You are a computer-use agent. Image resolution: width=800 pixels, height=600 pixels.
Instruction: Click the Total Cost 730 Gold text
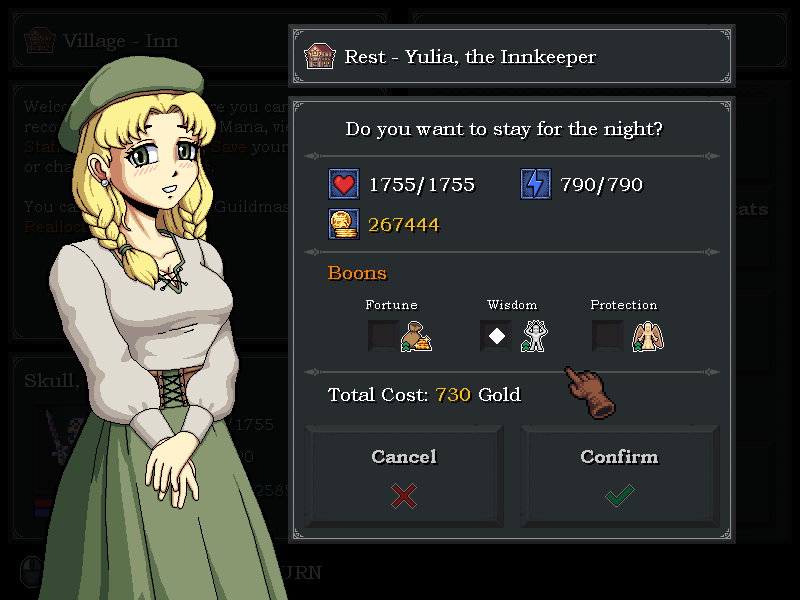point(424,394)
